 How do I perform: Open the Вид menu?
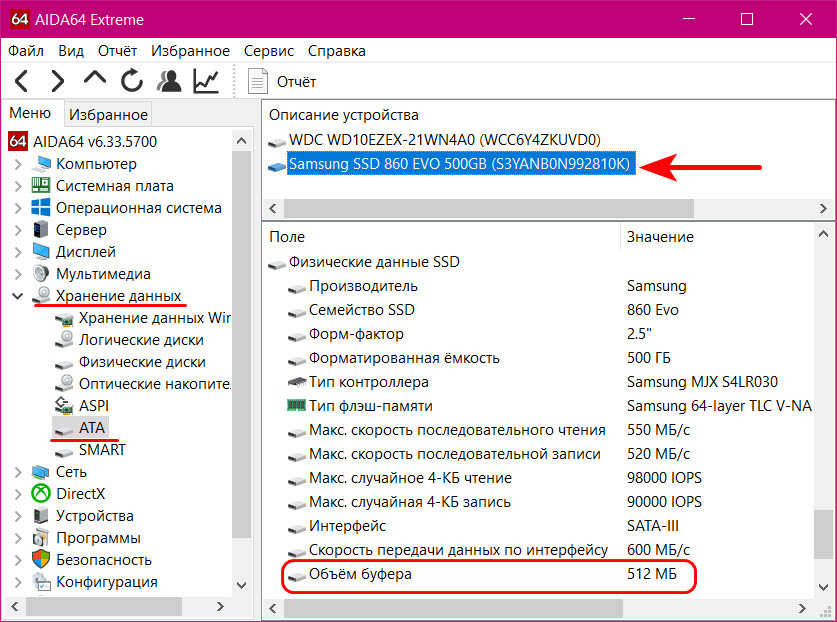pos(71,51)
